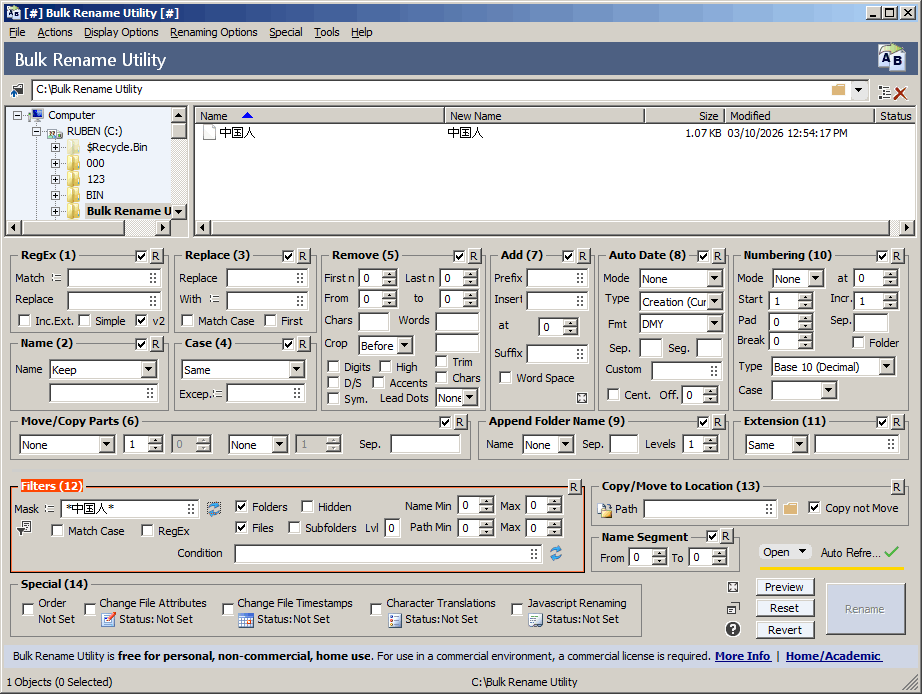Open Auto Date Mode dropdown
The height and width of the screenshot is (694, 922).
click(x=714, y=278)
